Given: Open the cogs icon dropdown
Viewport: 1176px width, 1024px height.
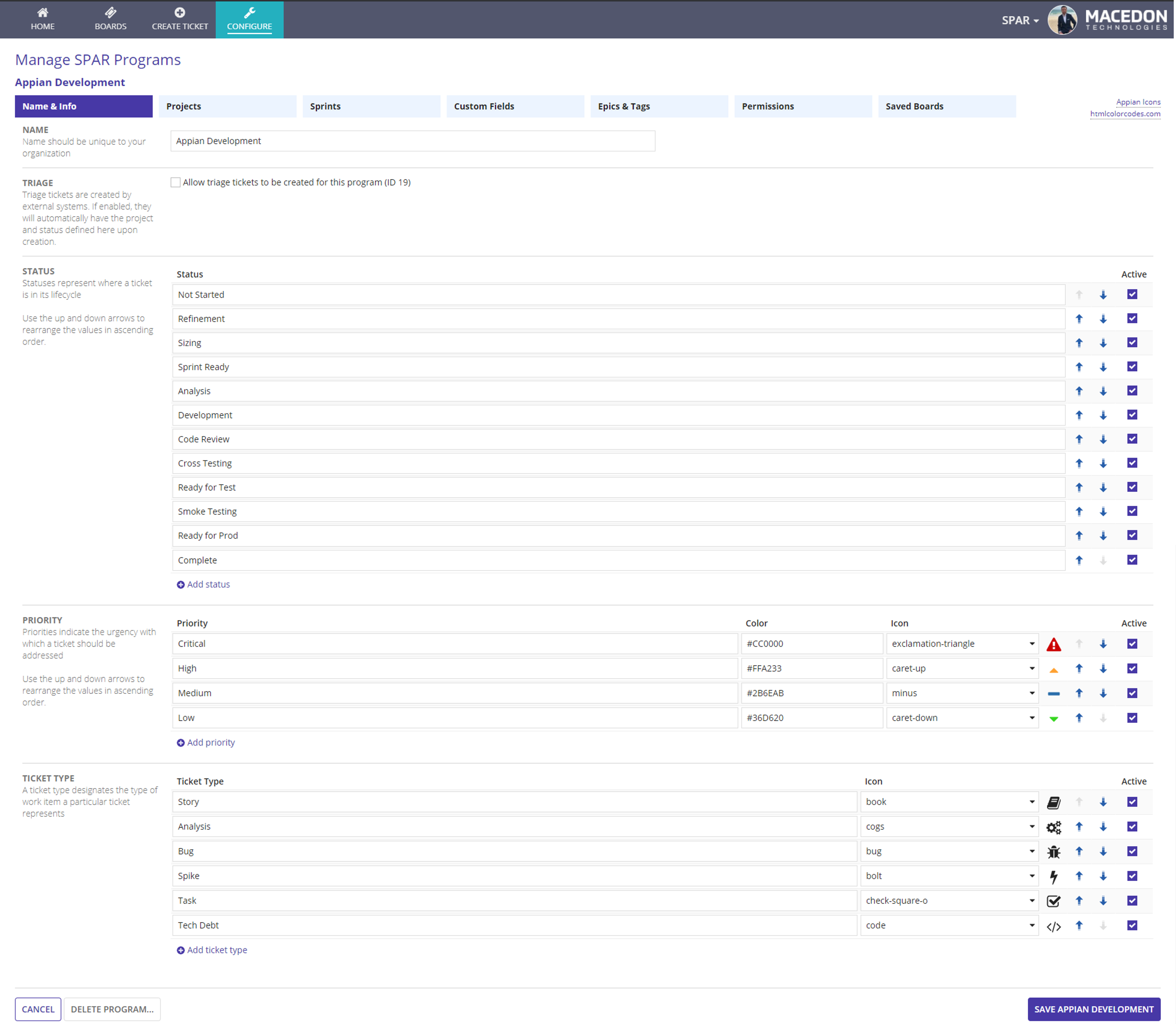Looking at the screenshot, I should pyautogui.click(x=949, y=826).
